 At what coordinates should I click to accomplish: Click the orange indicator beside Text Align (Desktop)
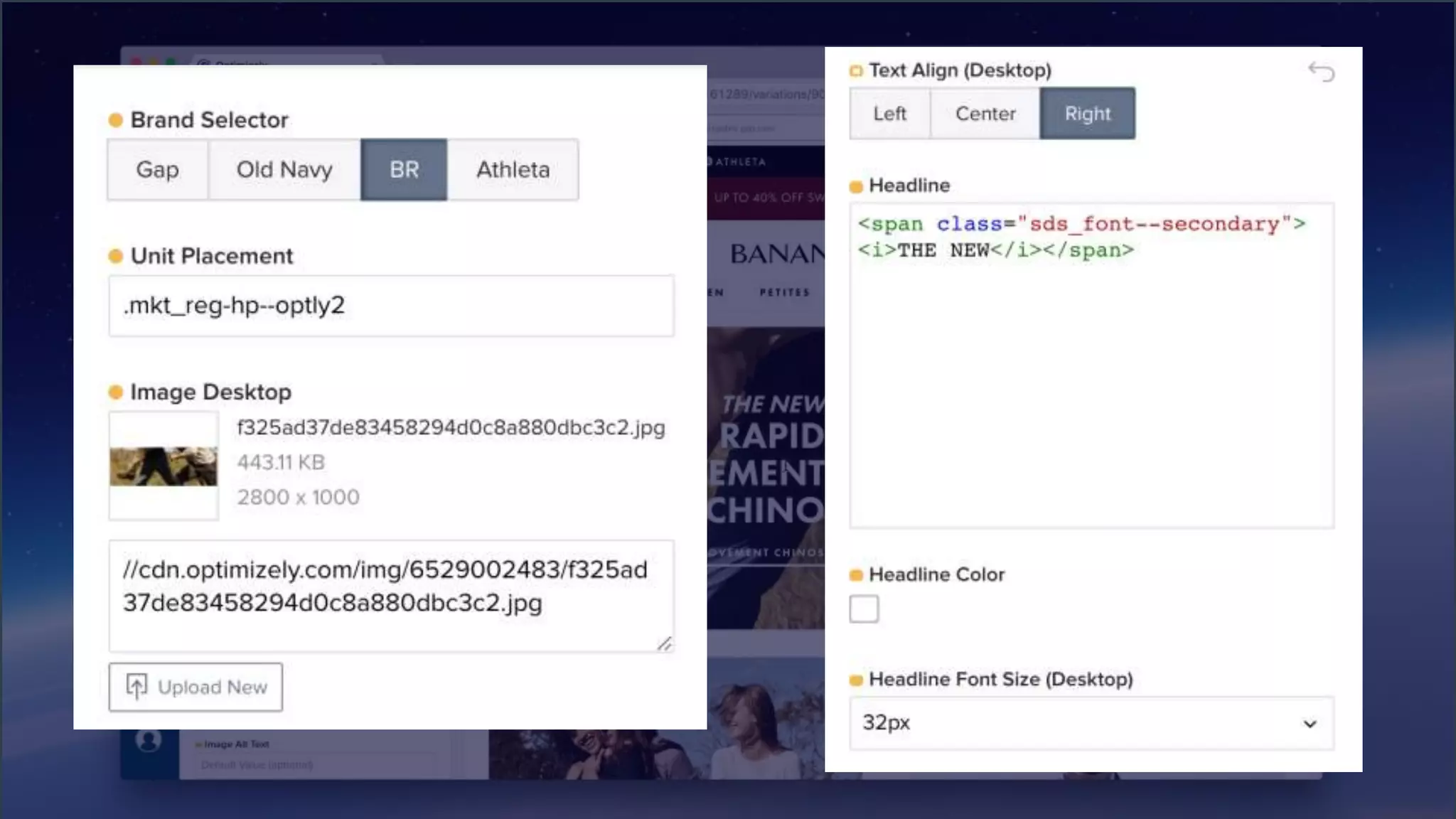click(856, 70)
